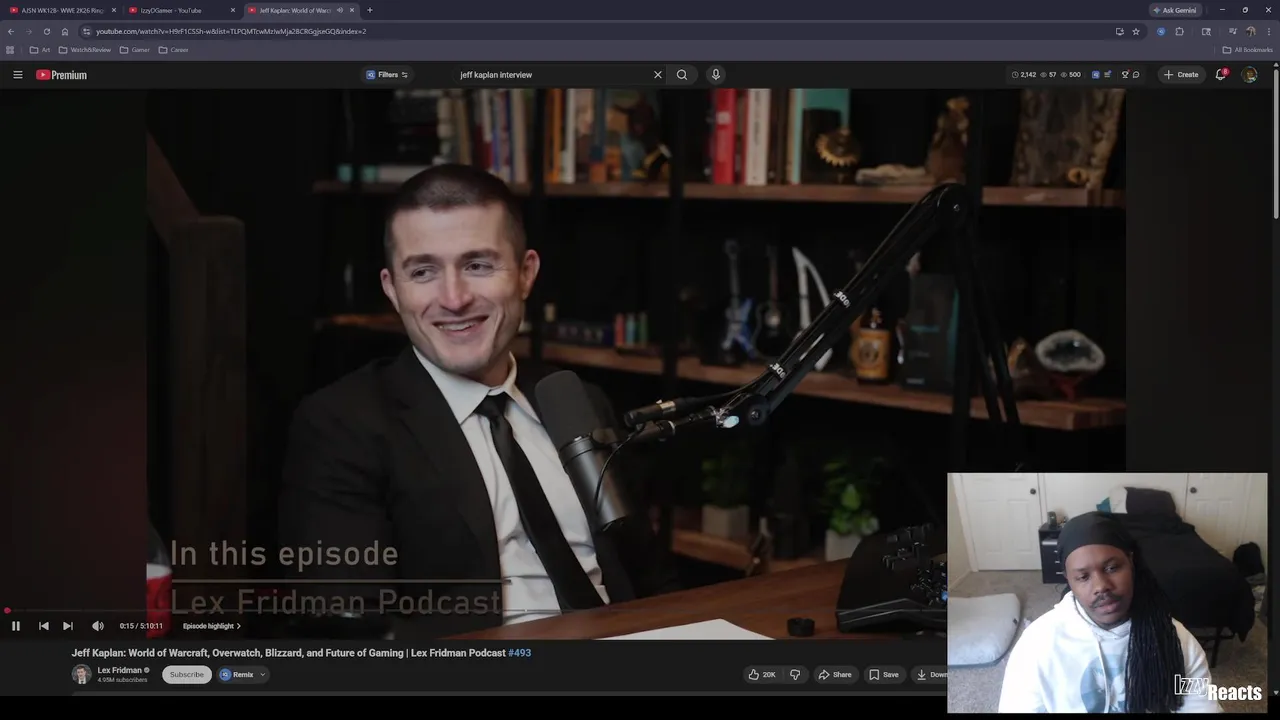Viewport: 1280px width, 720px height.
Task: Subscribe to Lex Fridman channel
Action: [x=187, y=675]
